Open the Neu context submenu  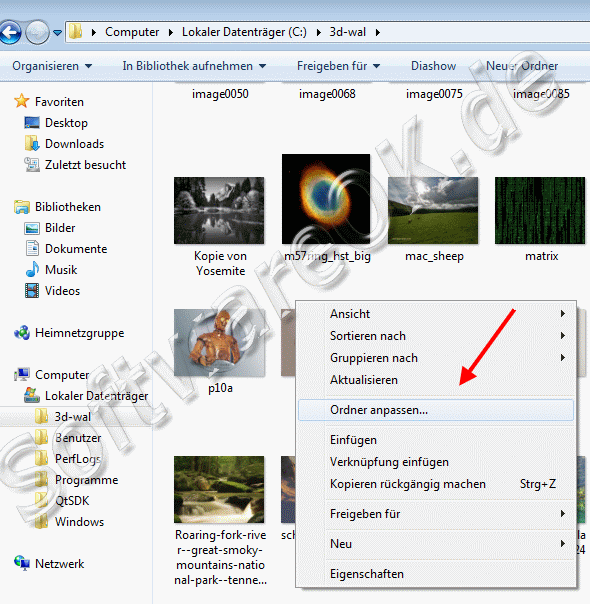point(436,544)
